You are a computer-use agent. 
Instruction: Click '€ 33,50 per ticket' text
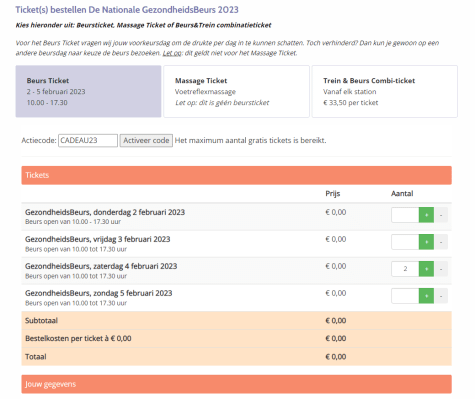(x=351, y=103)
